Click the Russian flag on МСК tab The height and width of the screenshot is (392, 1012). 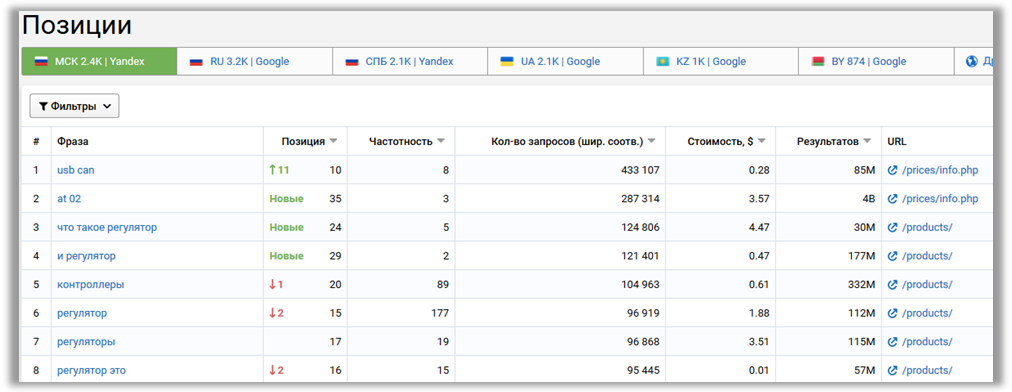(x=41, y=62)
